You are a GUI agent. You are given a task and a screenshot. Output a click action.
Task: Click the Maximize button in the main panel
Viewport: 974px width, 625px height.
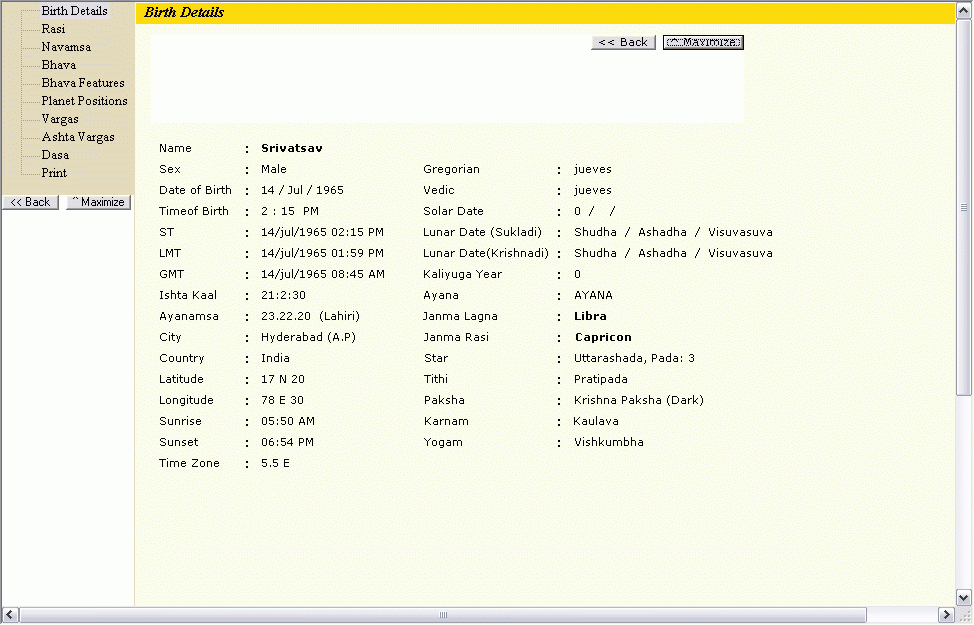[x=703, y=42]
